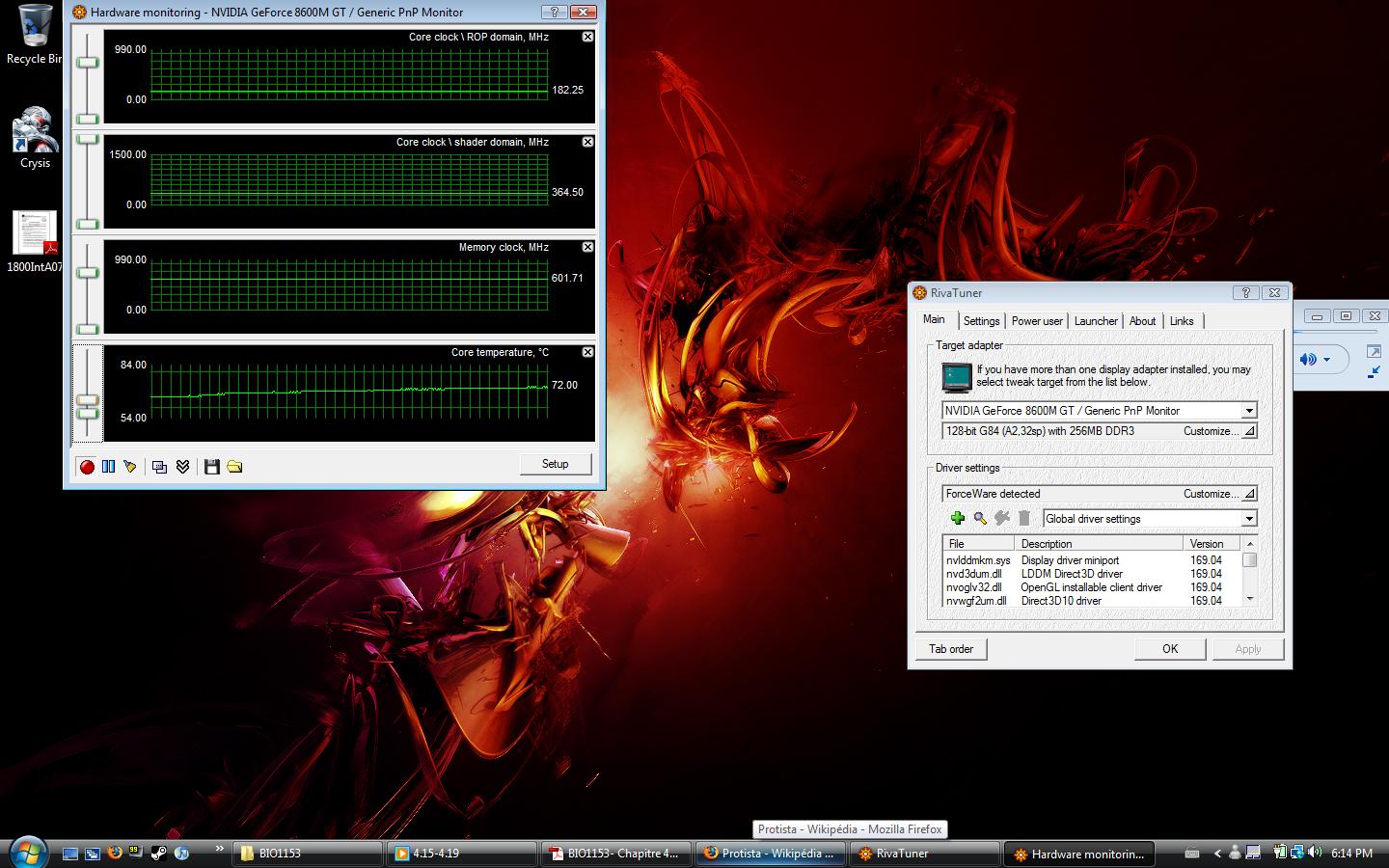1389x868 pixels.
Task: Open the Global driver settings dropdown
Action: pyautogui.click(x=1249, y=519)
